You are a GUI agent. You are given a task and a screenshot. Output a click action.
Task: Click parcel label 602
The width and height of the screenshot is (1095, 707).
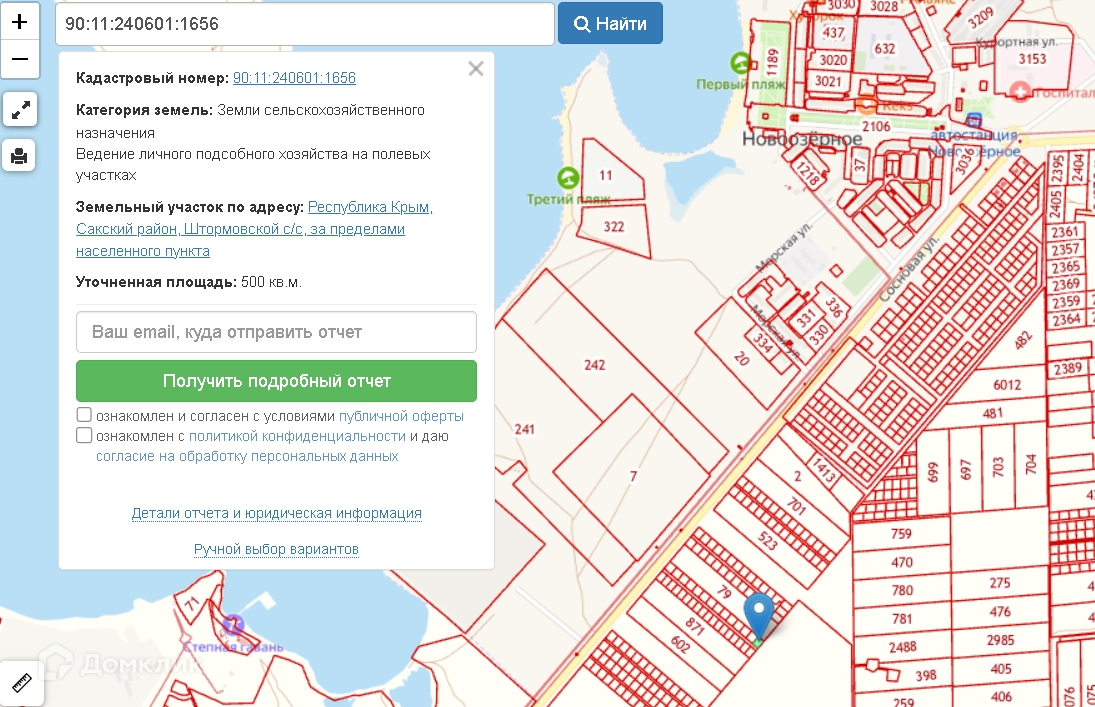click(680, 643)
